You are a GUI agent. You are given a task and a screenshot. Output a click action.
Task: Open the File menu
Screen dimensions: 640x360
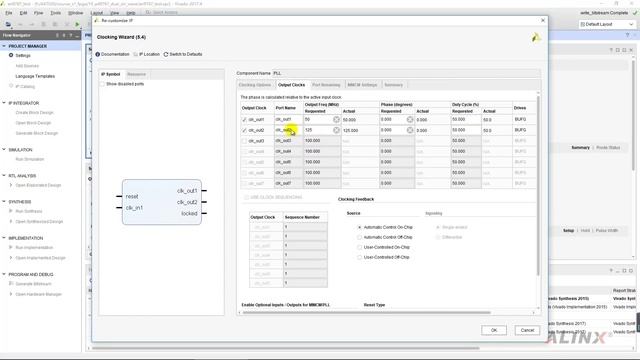(x=9, y=13)
